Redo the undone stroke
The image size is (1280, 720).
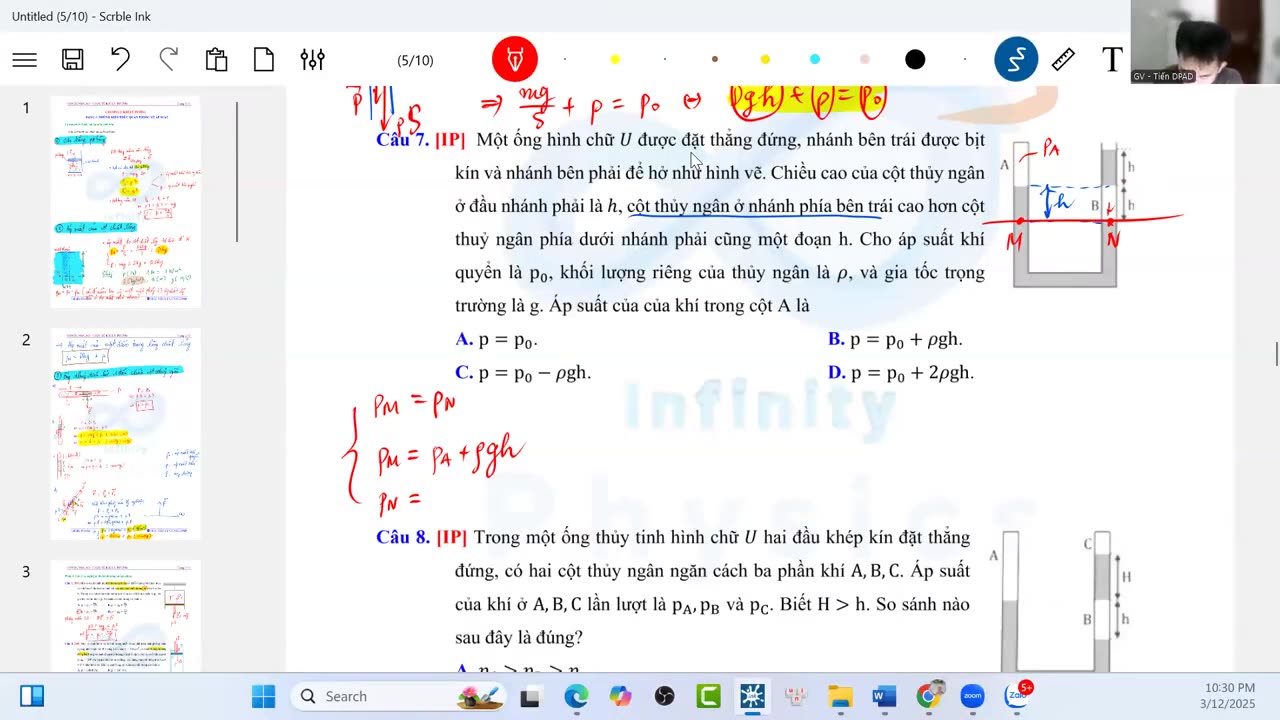coord(168,60)
